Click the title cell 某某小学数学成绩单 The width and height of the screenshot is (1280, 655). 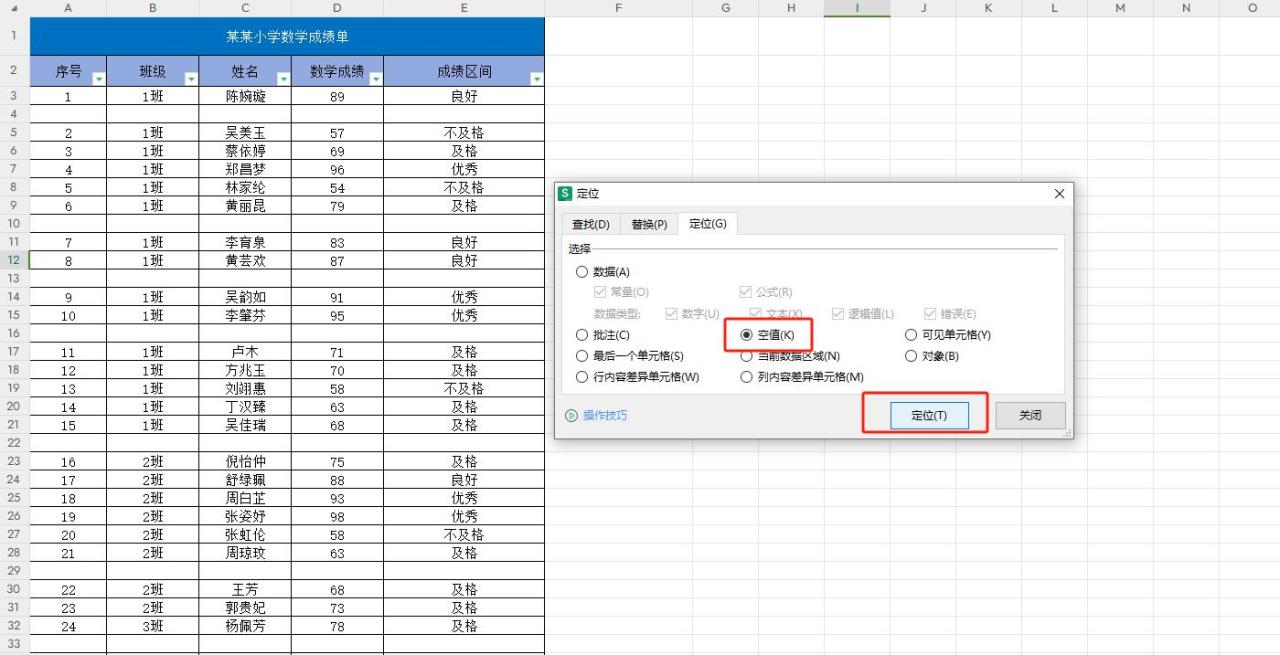click(x=287, y=37)
